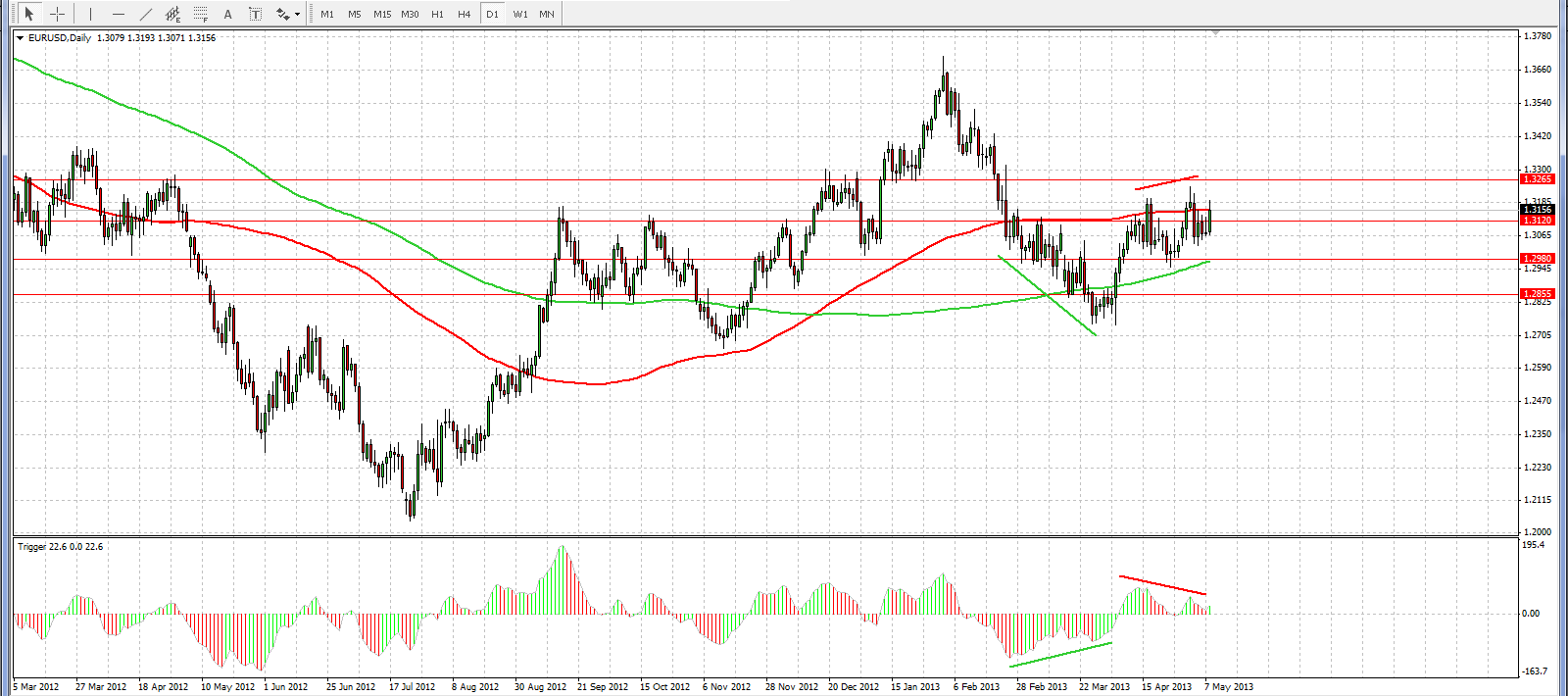This screenshot has height=696, width=1568.
Task: Click the 0.00 indicator zero level label
Action: pos(1532,614)
